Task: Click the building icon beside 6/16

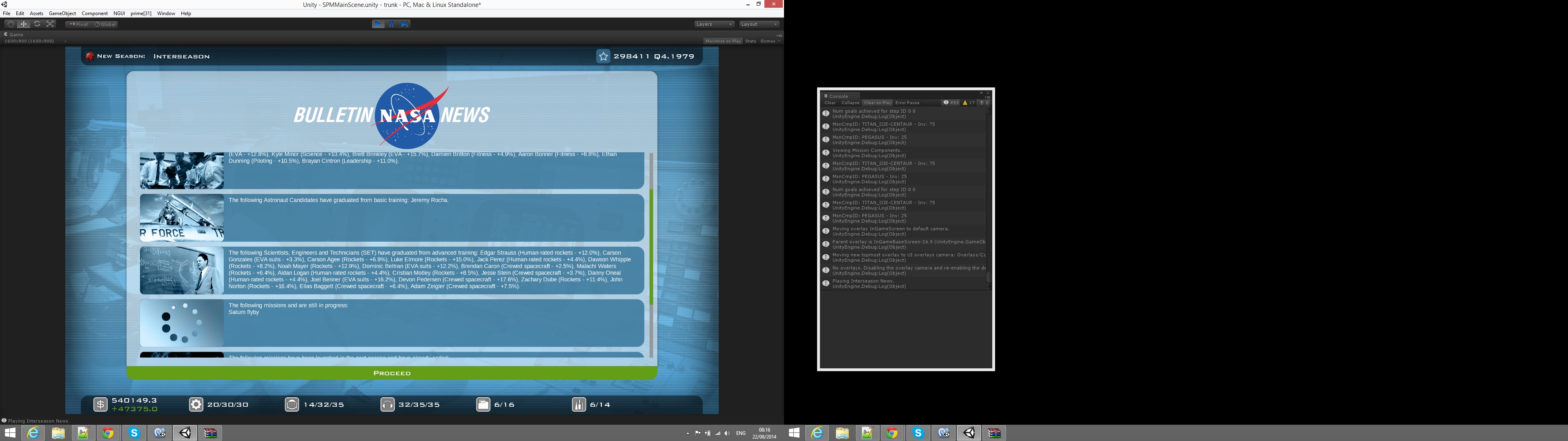Action: point(483,404)
